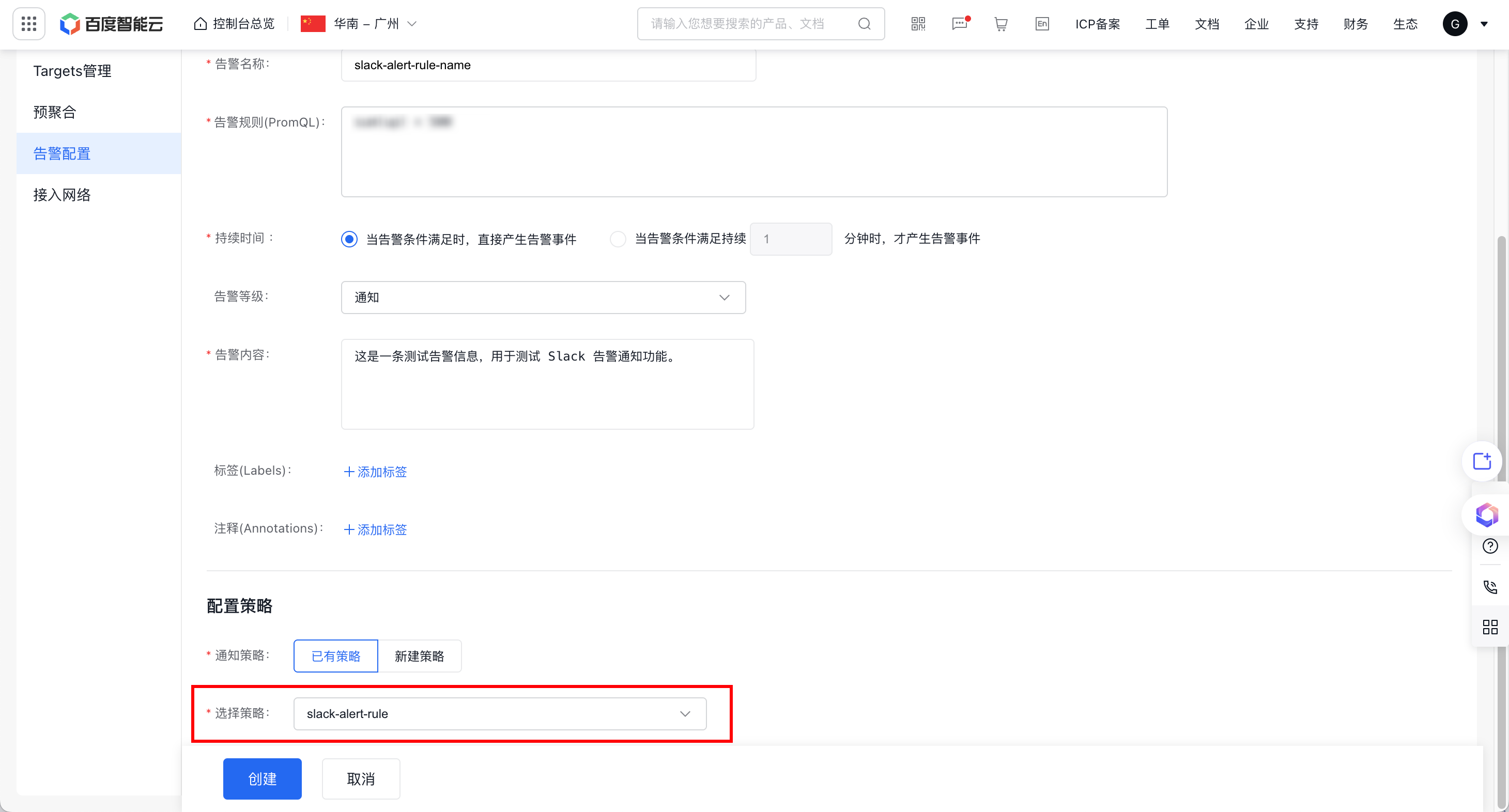This screenshot has height=812, width=1509.
Task: Open 接入网络 in sidebar
Action: click(x=98, y=194)
